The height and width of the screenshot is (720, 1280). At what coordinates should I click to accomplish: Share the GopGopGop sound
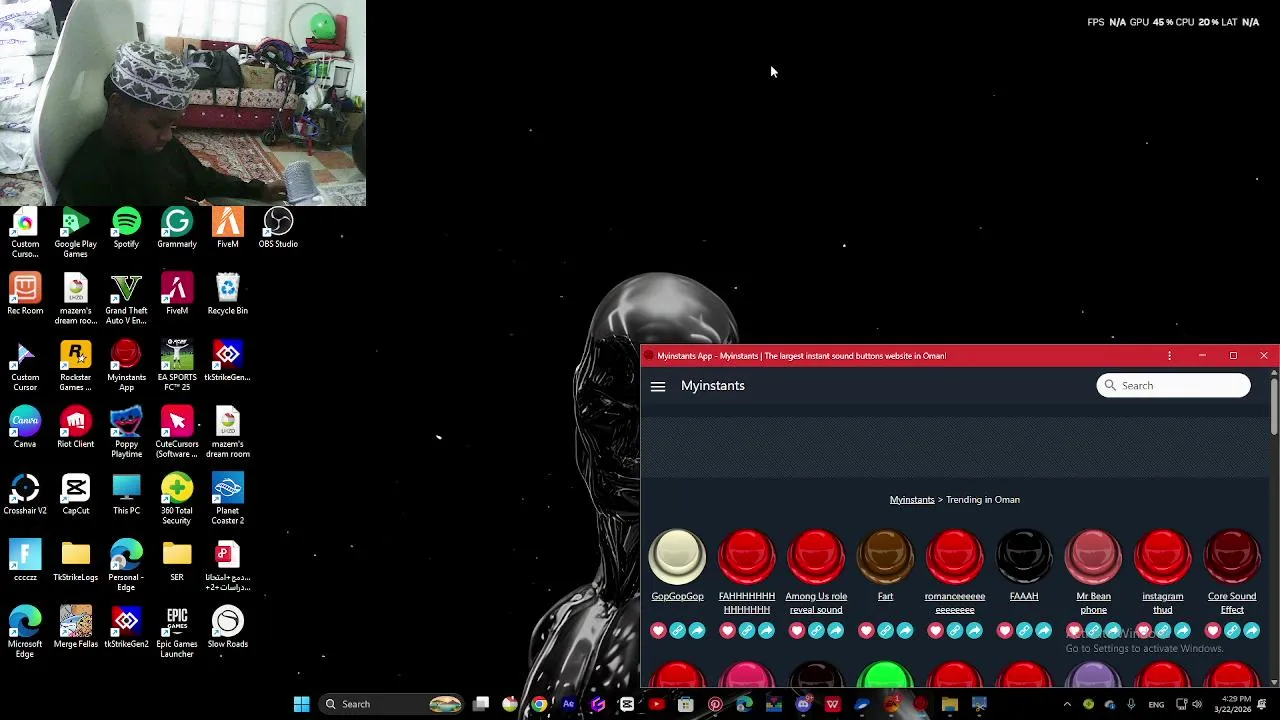[x=697, y=630]
